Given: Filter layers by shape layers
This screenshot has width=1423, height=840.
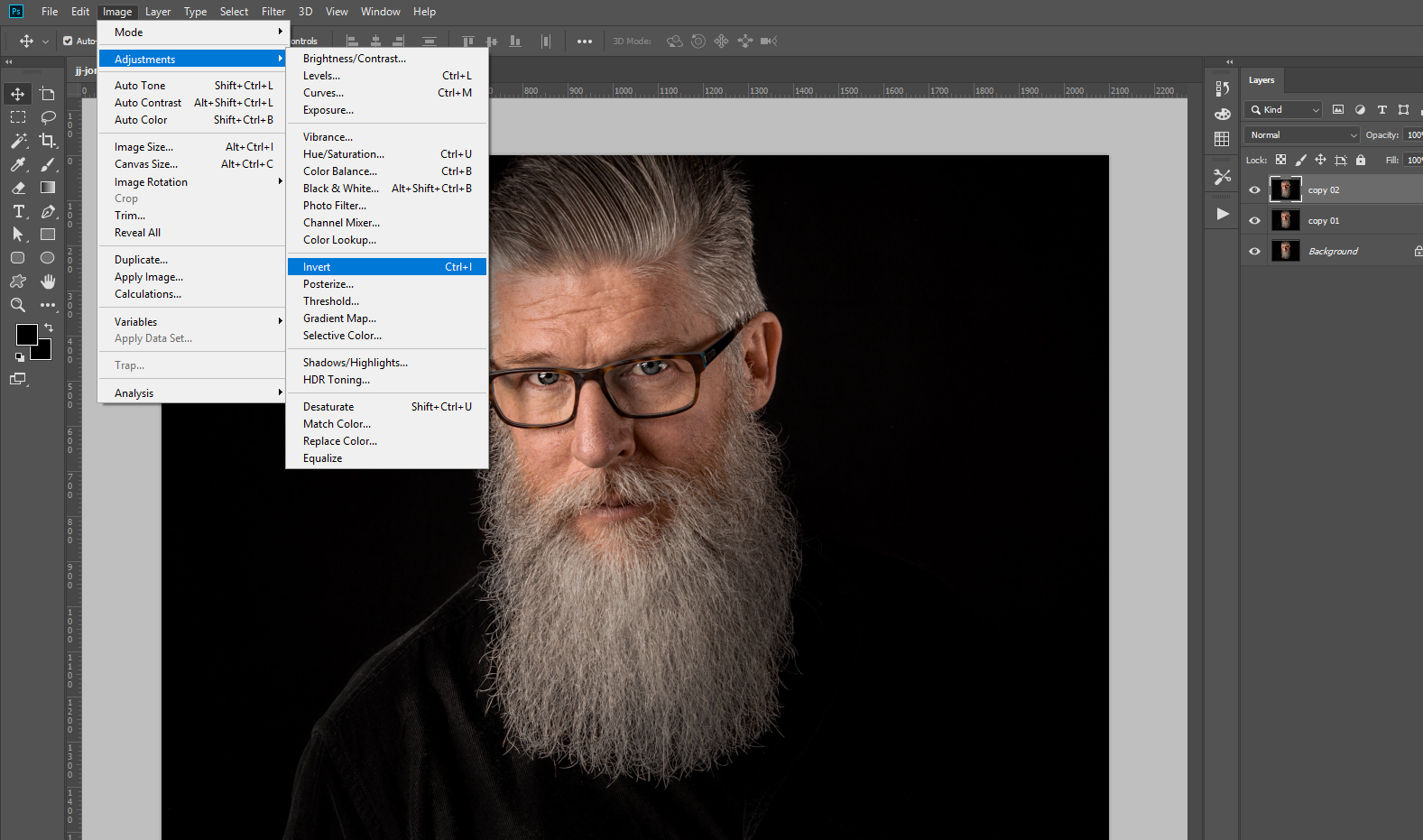Looking at the screenshot, I should point(1403,110).
